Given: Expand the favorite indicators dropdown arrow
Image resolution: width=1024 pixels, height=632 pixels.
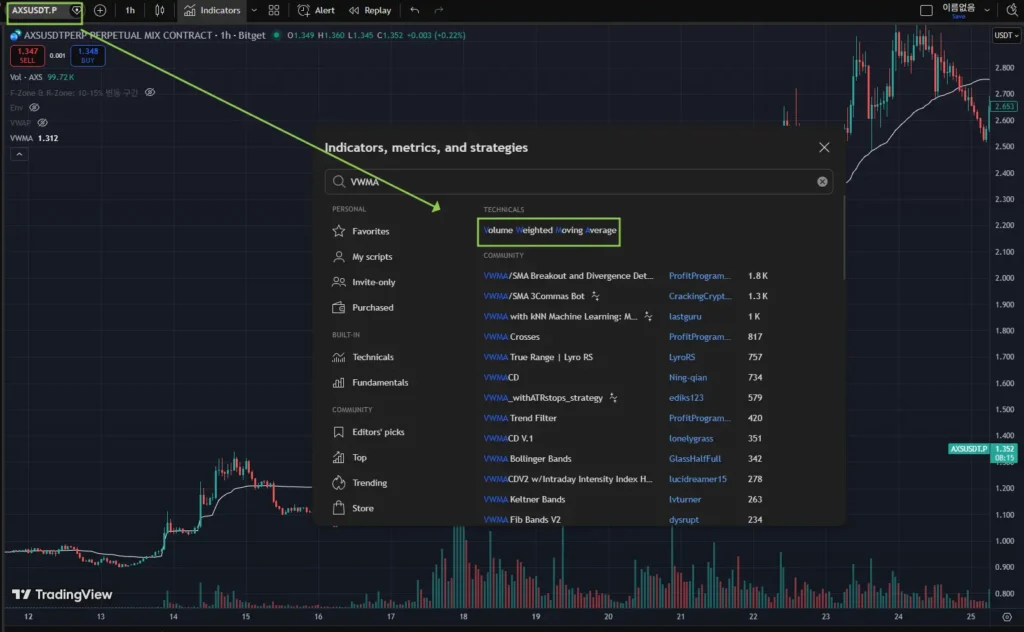Looking at the screenshot, I should (254, 10).
